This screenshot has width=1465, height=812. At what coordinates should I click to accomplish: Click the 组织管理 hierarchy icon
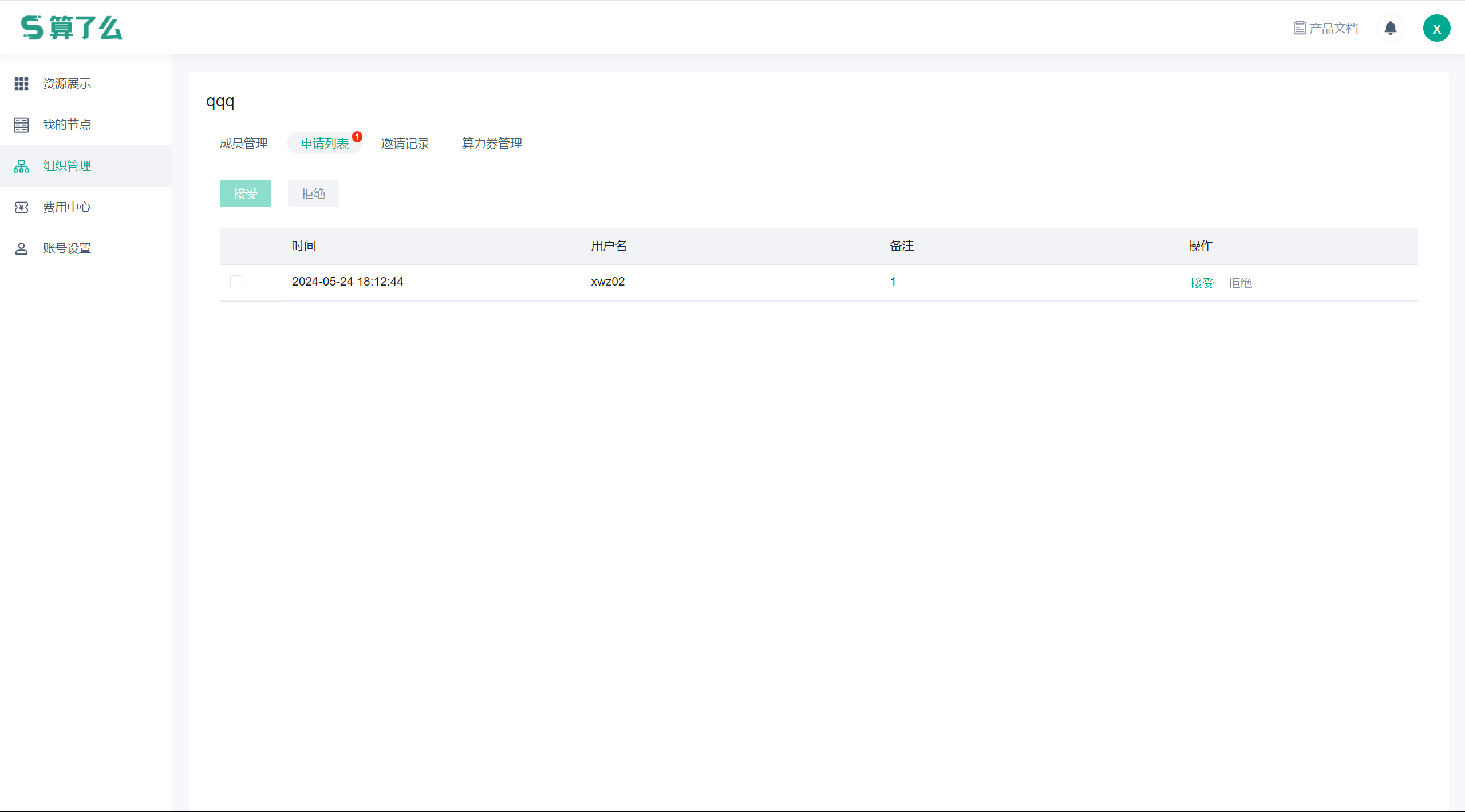point(21,166)
